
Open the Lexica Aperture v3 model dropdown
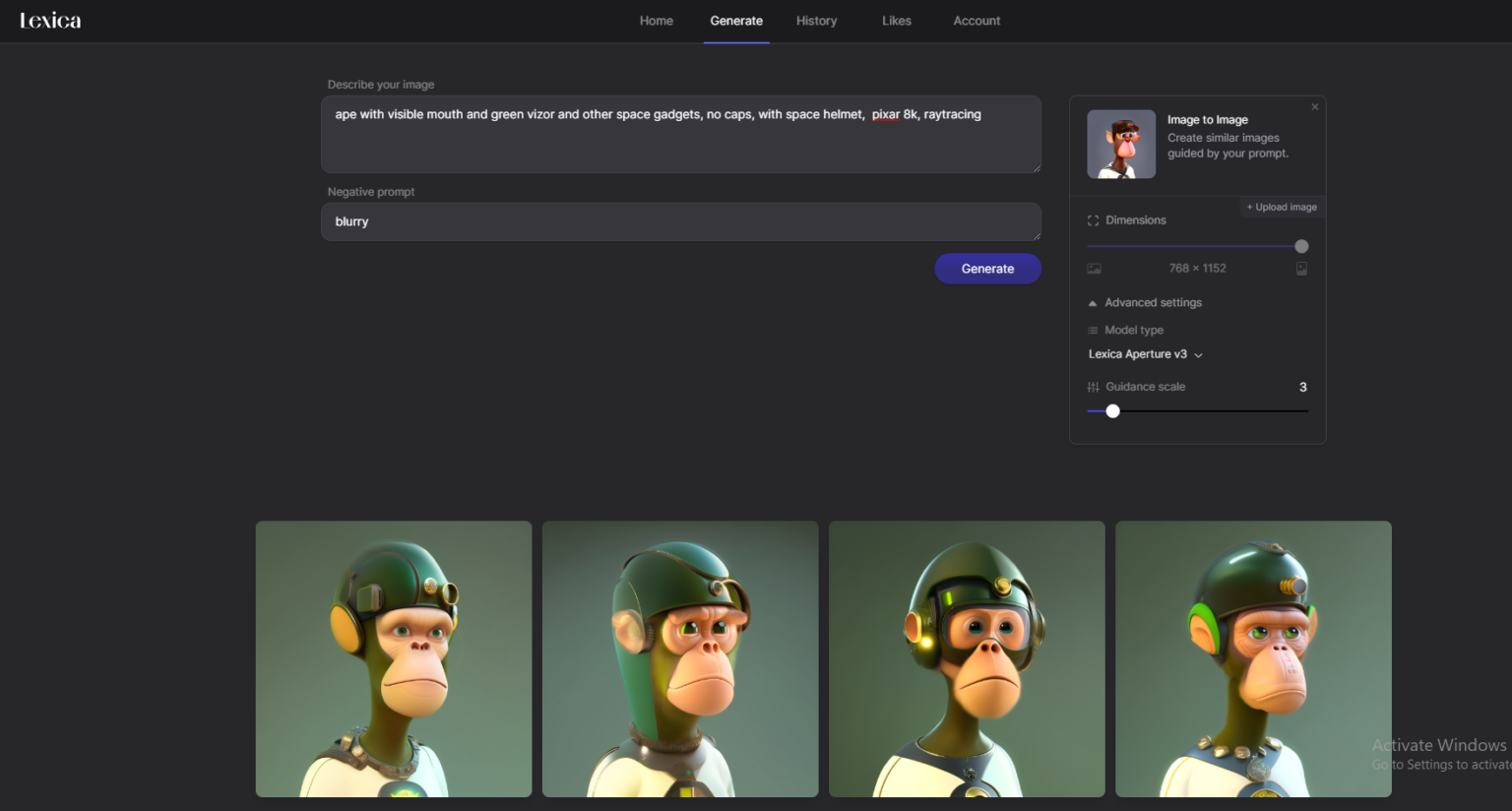1145,354
